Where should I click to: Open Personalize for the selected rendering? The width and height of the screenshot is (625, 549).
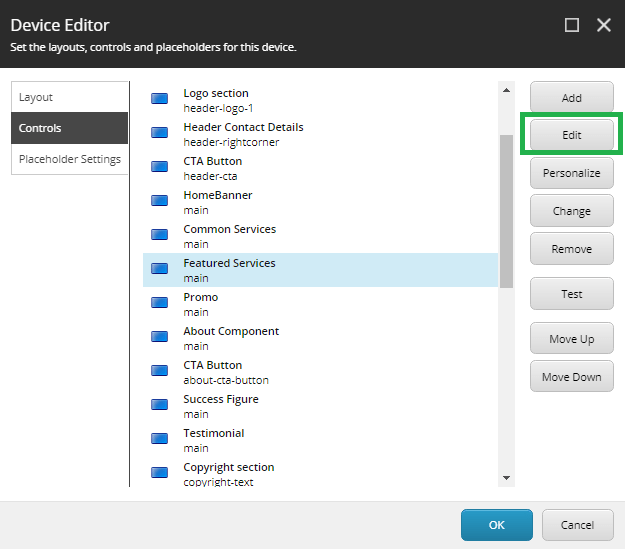tap(571, 173)
